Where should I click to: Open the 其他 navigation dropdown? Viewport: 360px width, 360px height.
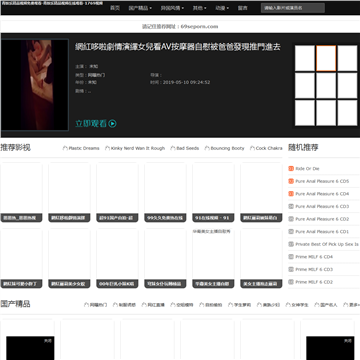[199, 8]
